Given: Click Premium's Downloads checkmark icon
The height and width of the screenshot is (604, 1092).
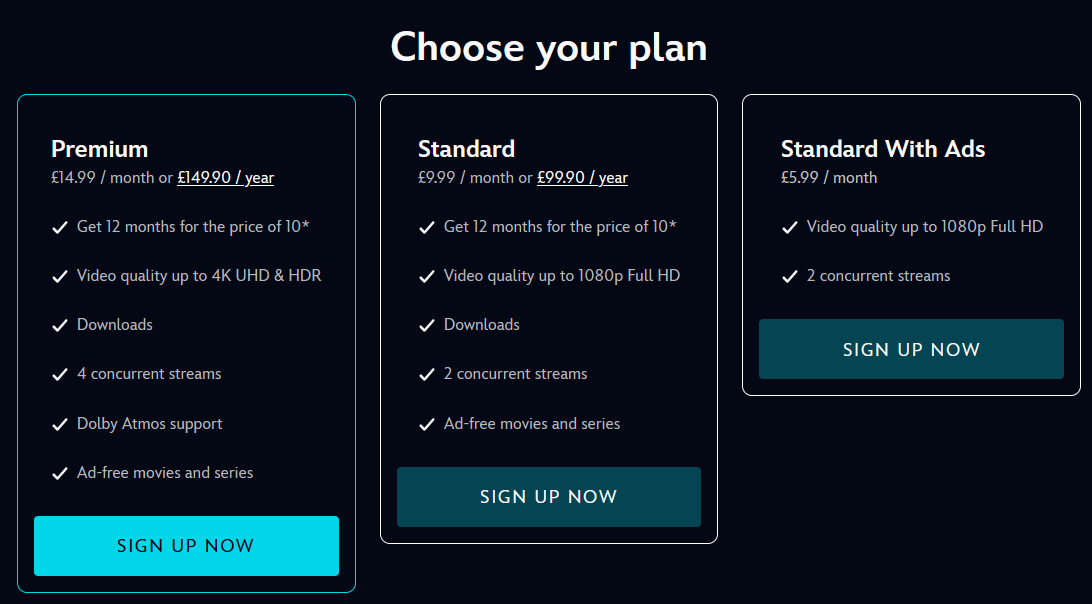Looking at the screenshot, I should click(x=59, y=325).
